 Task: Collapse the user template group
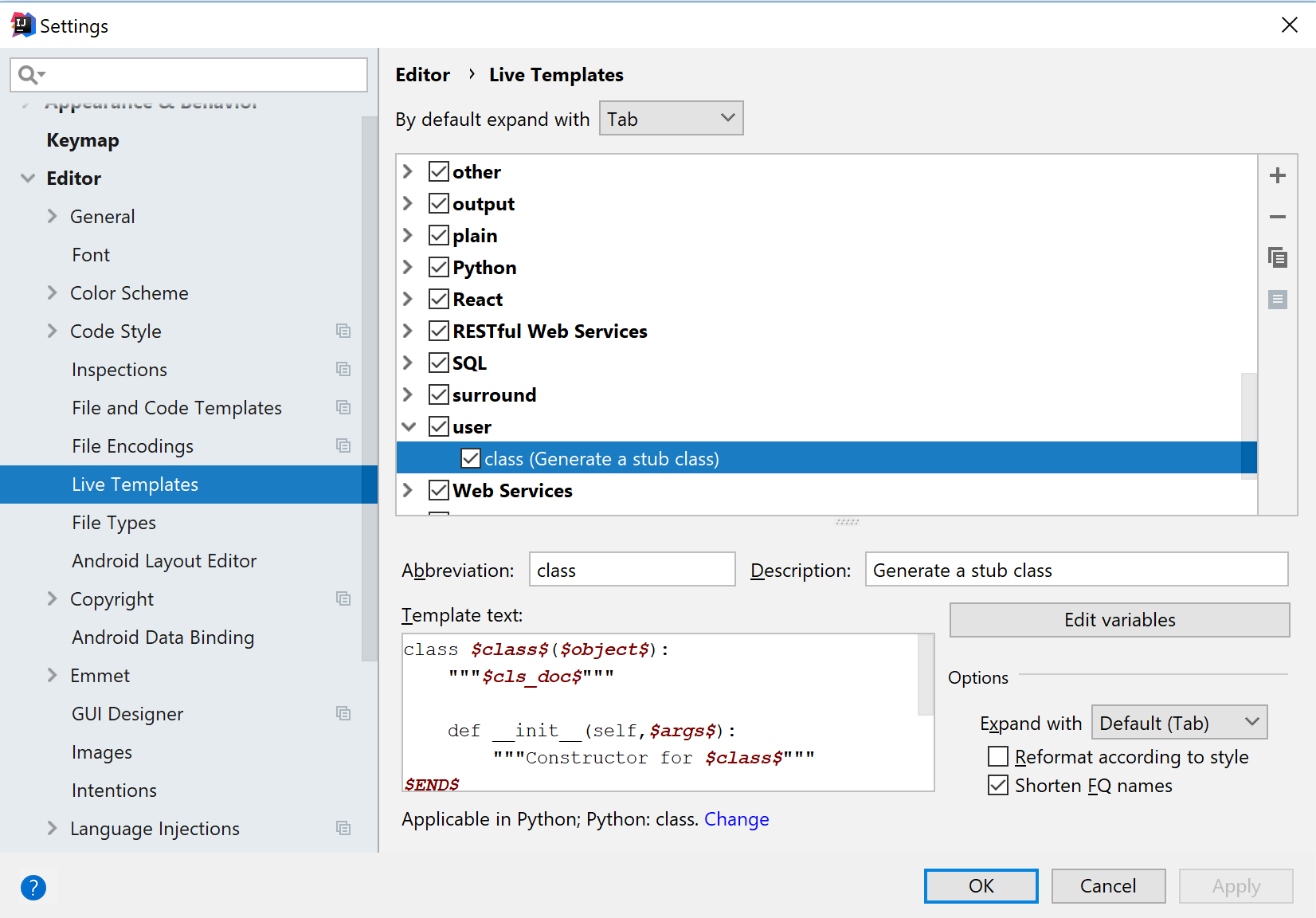pyautogui.click(x=408, y=426)
